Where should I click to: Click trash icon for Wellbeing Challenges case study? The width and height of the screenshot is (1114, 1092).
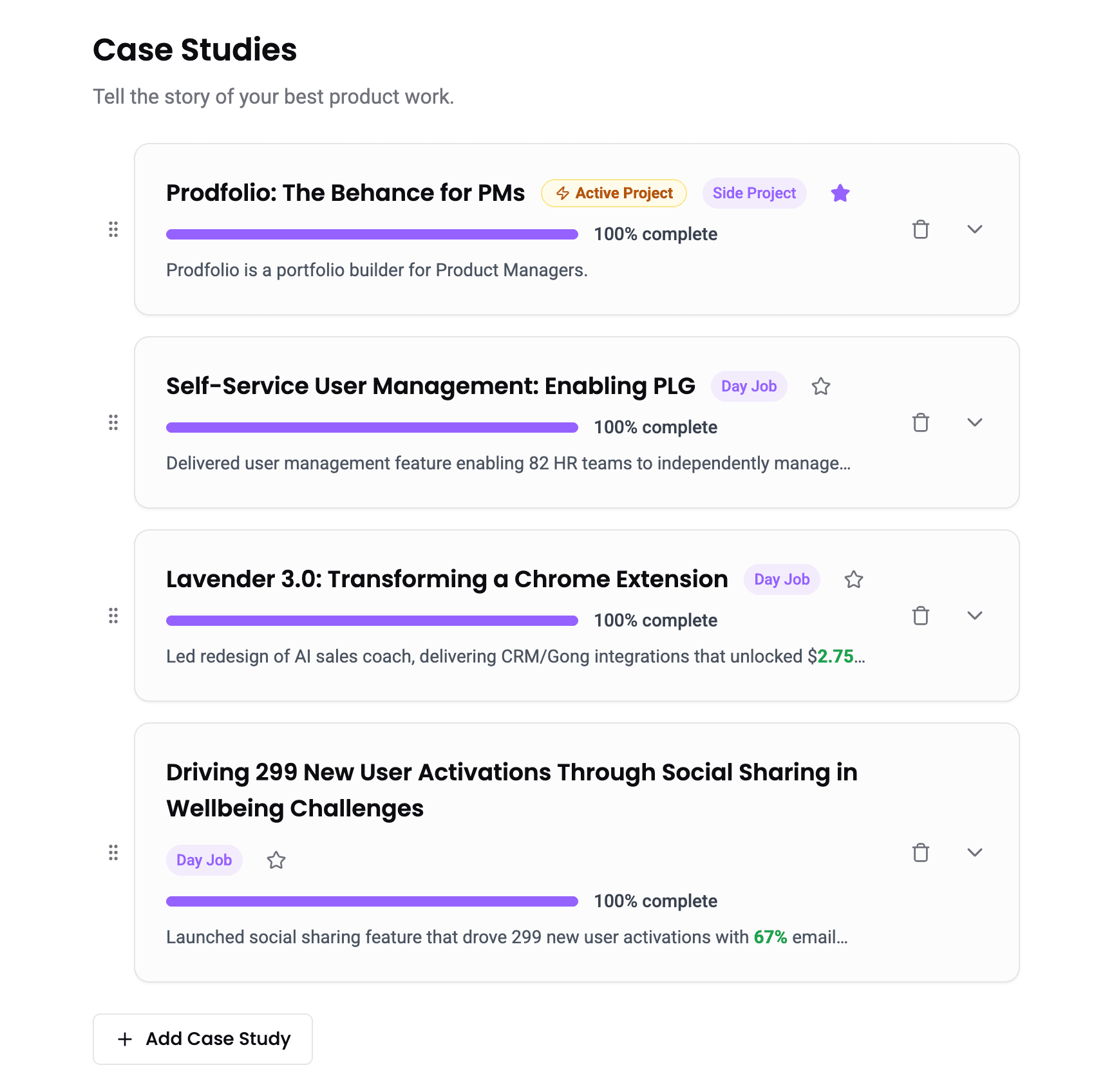(921, 852)
